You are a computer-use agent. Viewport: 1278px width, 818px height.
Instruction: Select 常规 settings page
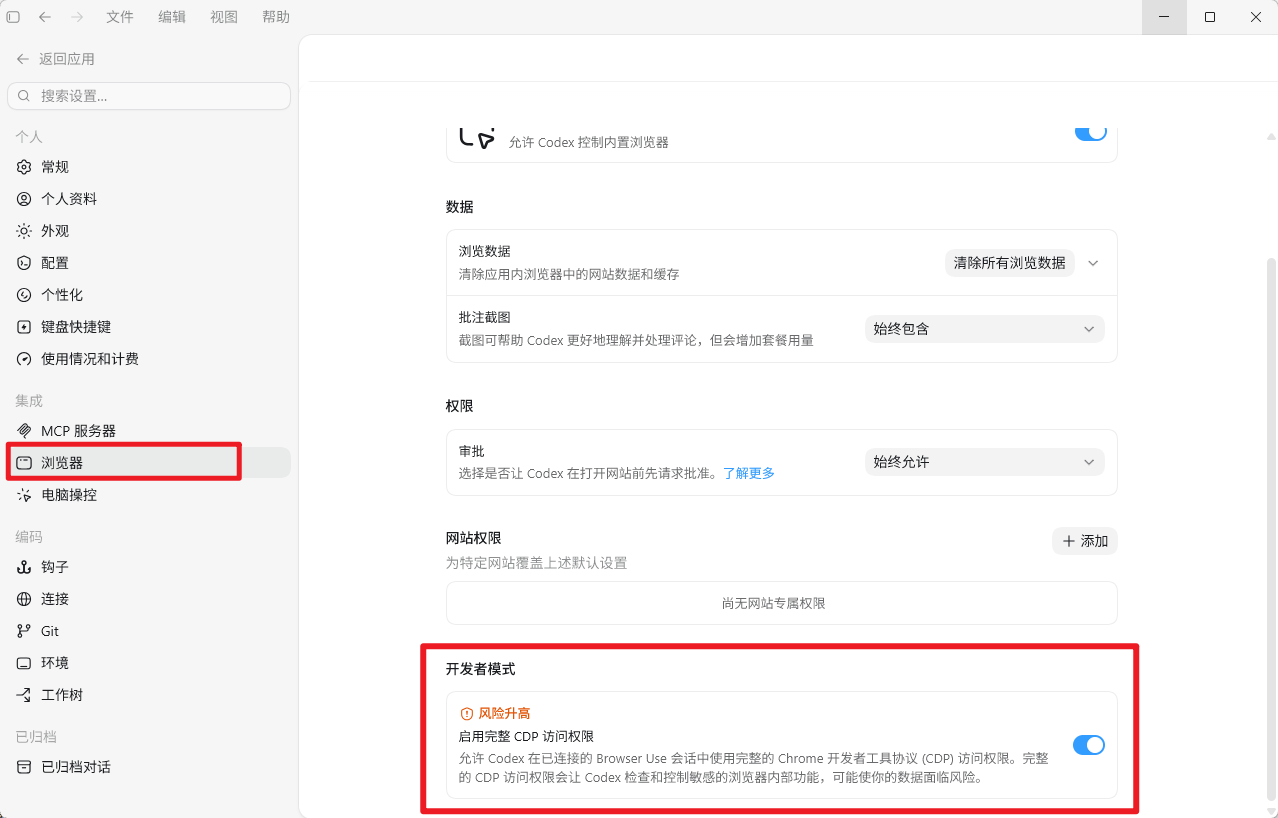click(x=149, y=167)
